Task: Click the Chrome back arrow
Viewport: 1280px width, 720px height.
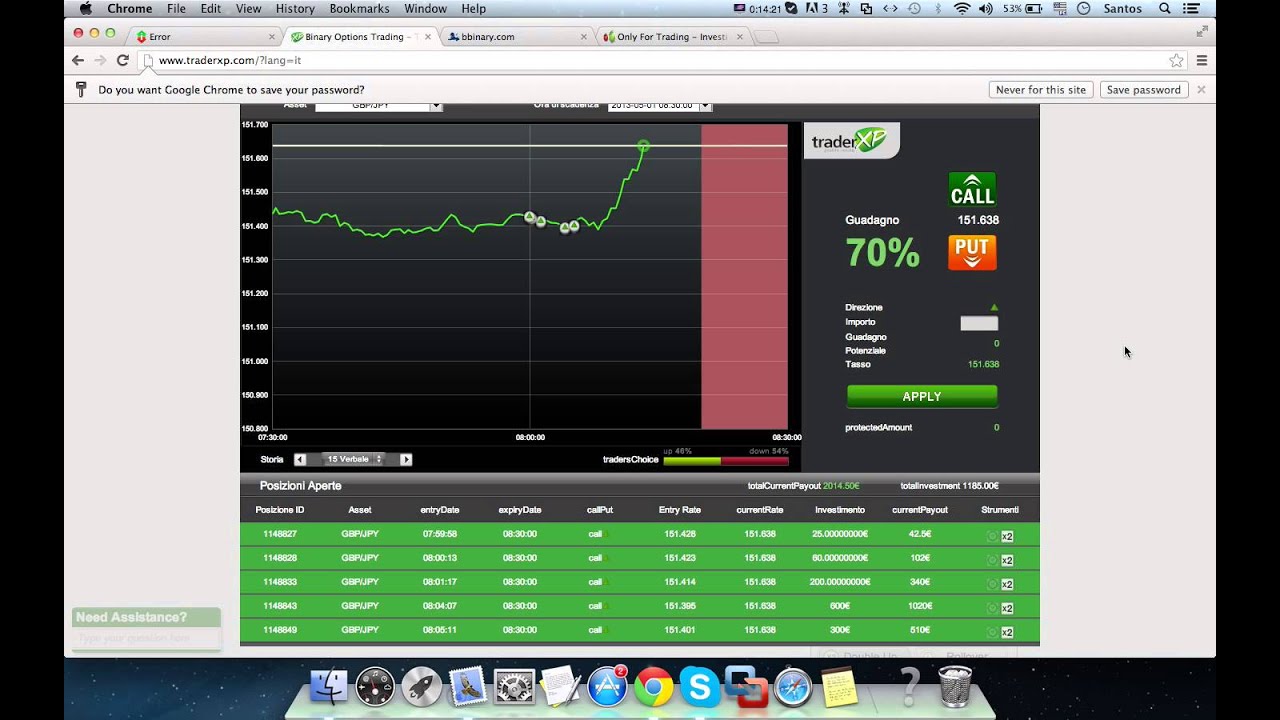Action: pos(78,60)
